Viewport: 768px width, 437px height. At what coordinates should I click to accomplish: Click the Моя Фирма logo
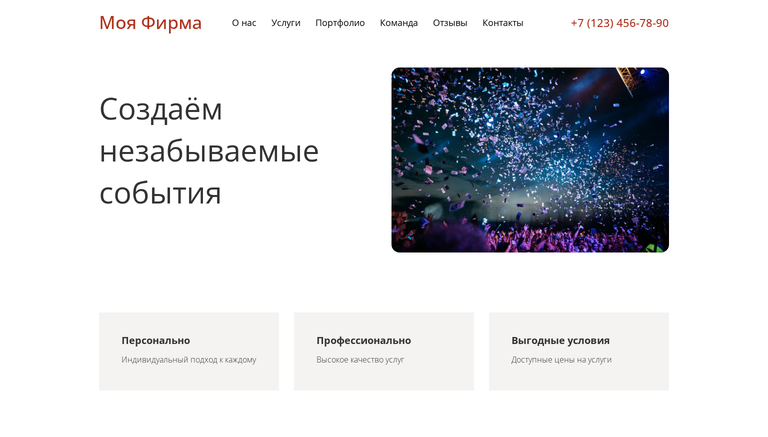pos(150,23)
